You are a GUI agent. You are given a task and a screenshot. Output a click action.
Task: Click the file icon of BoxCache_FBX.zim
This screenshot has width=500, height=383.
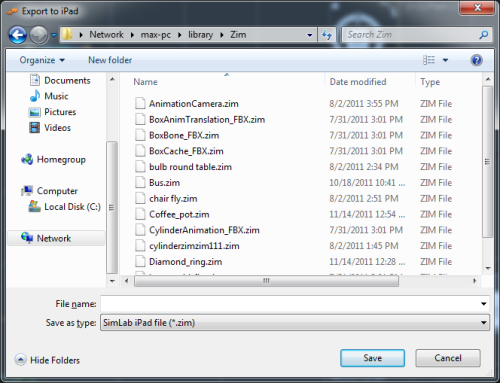(140, 151)
